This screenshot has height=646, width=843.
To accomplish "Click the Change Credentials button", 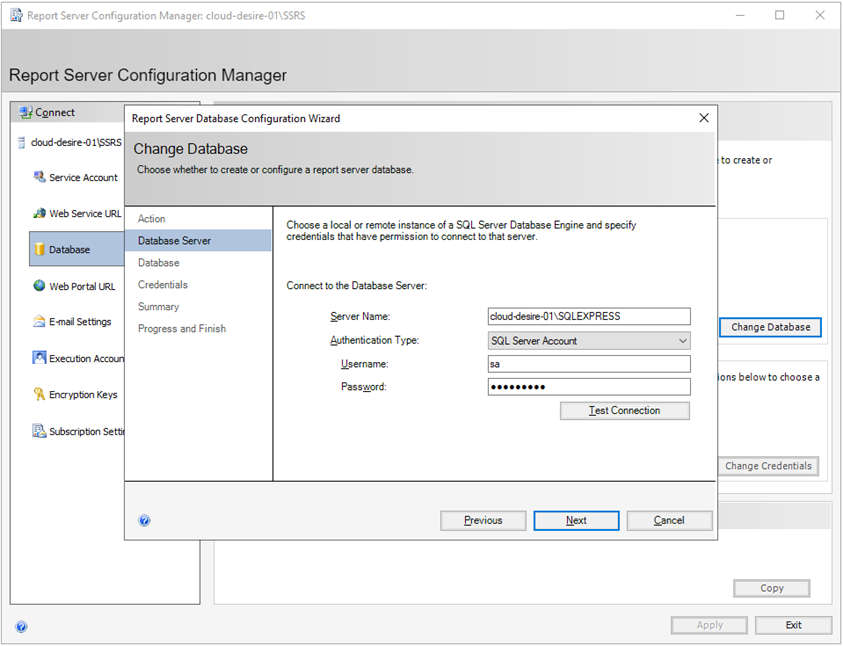I will (768, 466).
